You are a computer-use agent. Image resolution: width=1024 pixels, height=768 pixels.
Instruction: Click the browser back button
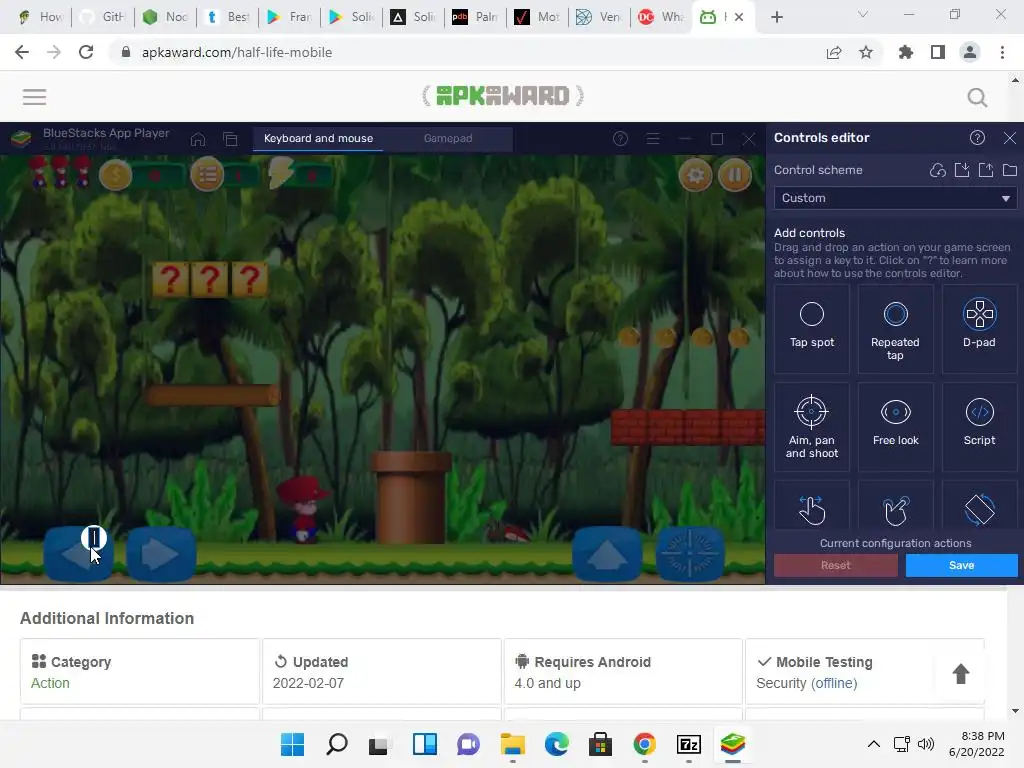[x=22, y=52]
